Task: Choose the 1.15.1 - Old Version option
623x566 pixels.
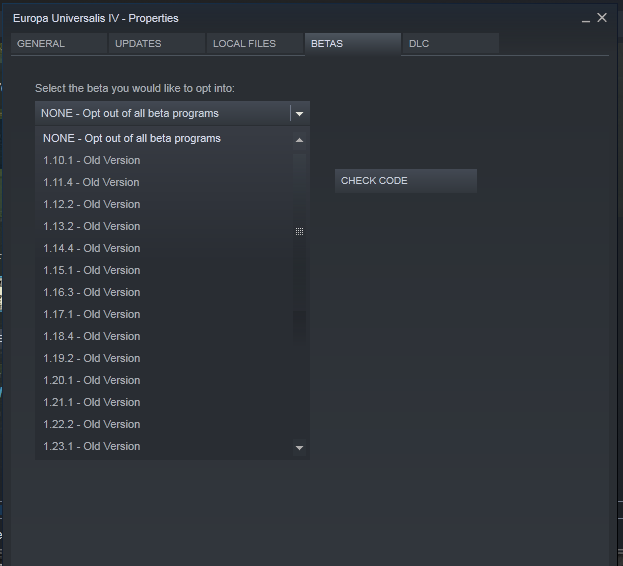Action: tap(91, 270)
